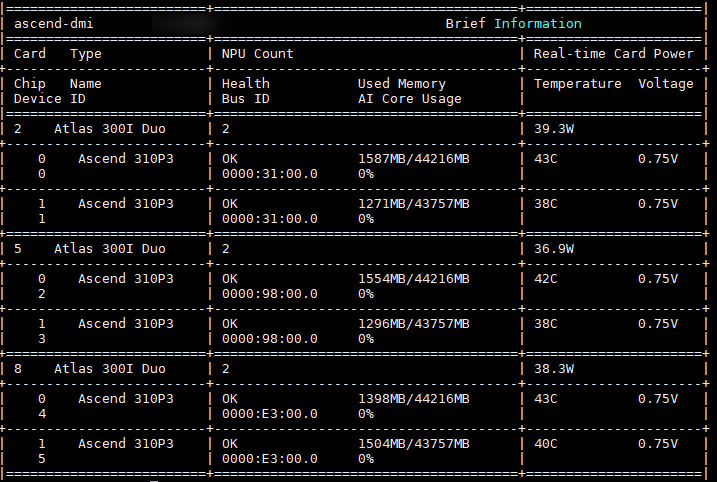Click the 'Voltage' header

666,84
